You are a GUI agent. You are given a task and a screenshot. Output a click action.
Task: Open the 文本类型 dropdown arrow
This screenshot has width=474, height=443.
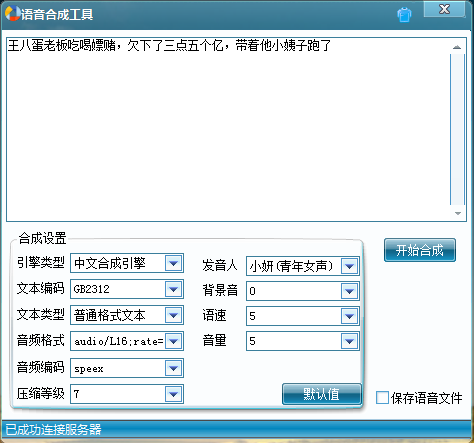click(x=173, y=315)
